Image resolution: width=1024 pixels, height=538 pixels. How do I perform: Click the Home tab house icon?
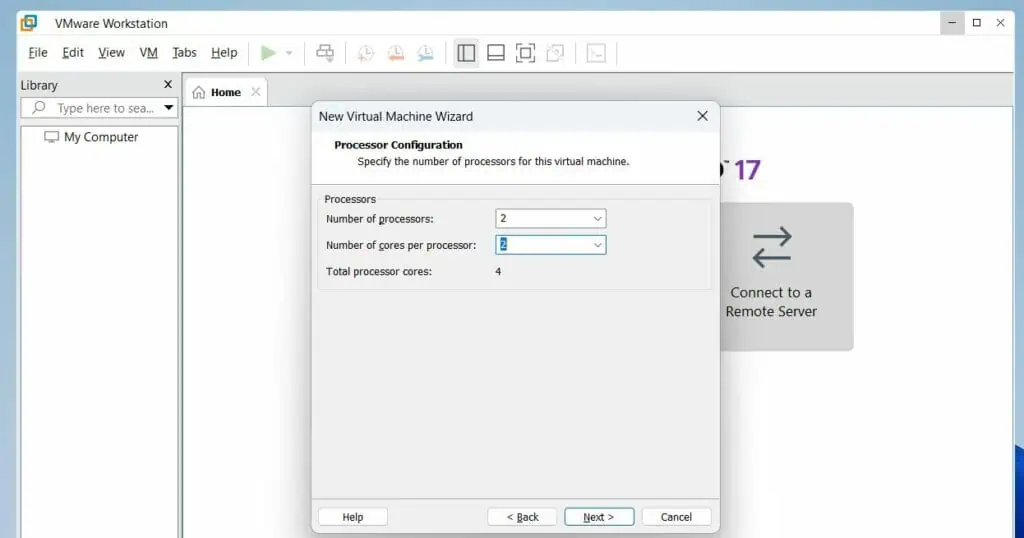tap(199, 93)
